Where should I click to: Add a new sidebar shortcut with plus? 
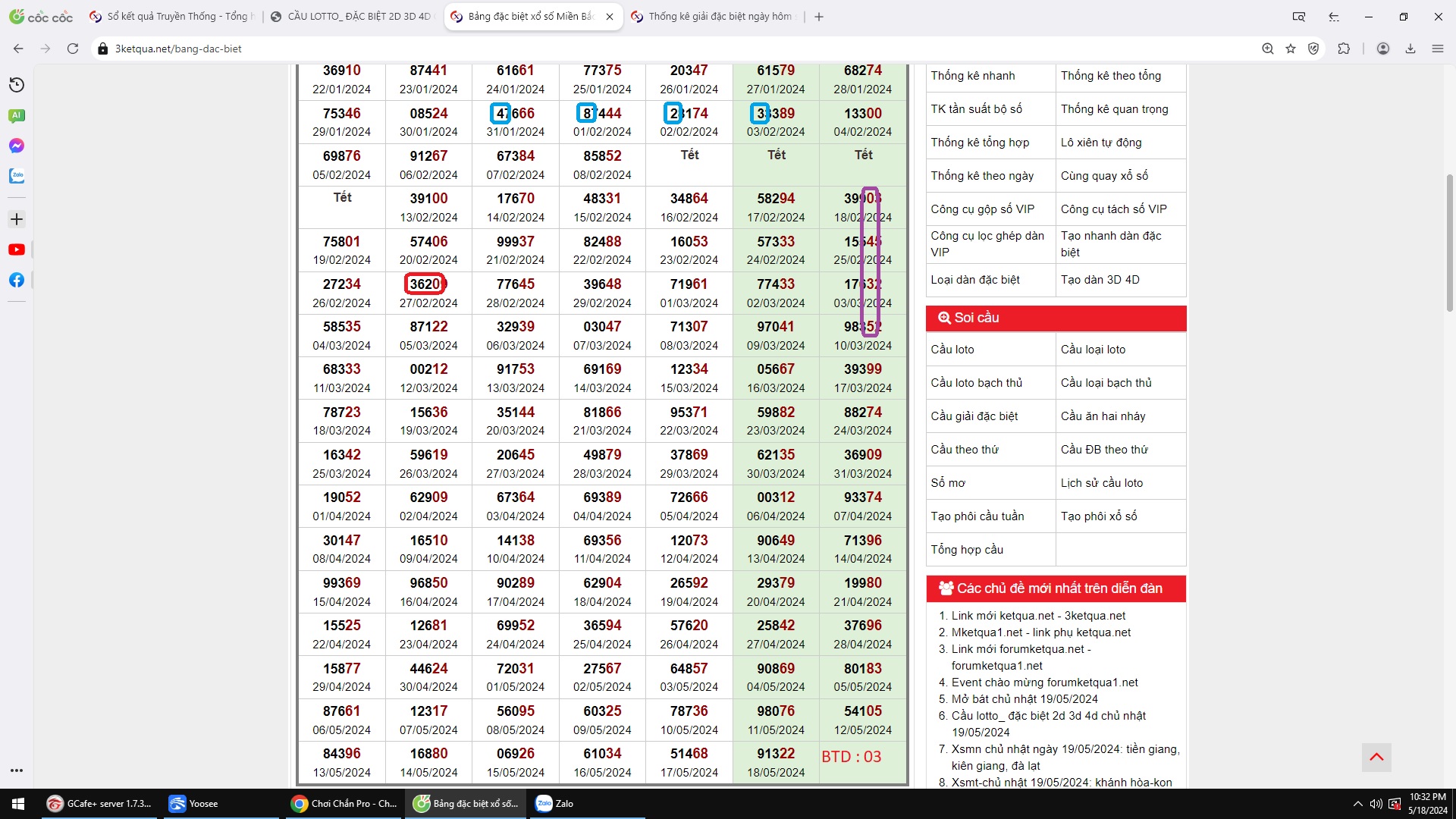point(17,219)
